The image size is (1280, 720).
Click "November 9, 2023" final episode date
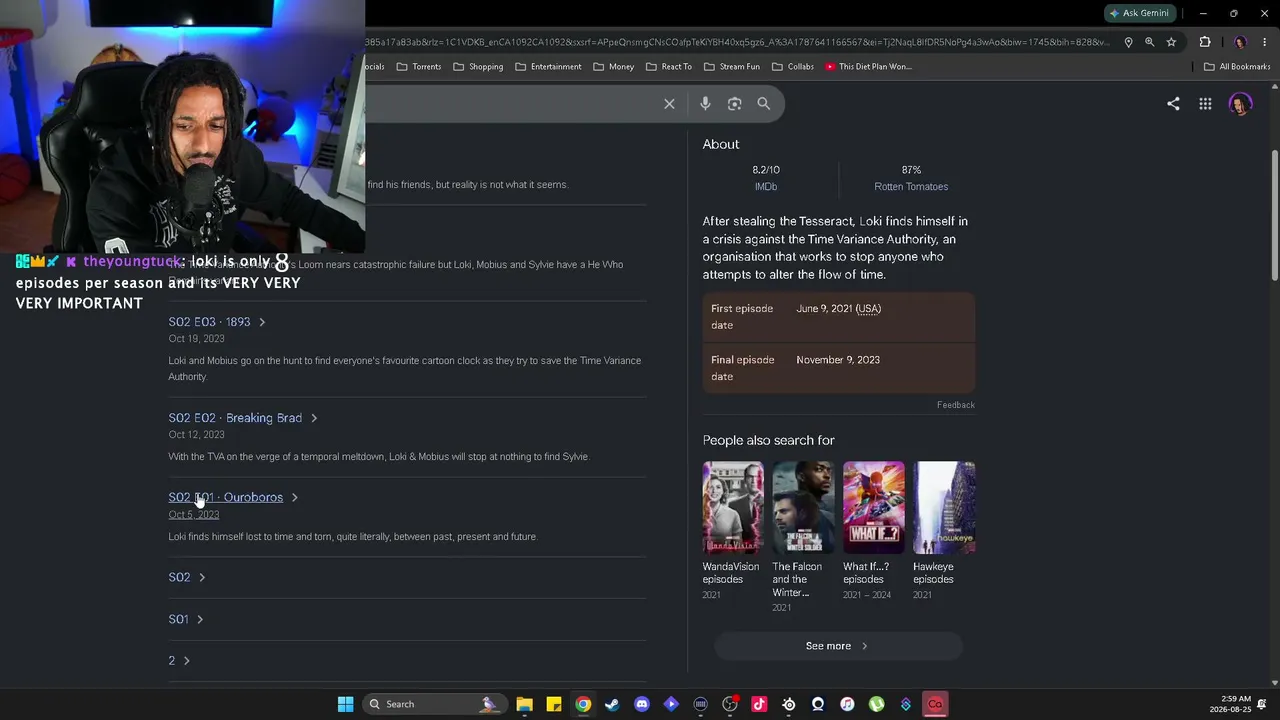click(838, 360)
